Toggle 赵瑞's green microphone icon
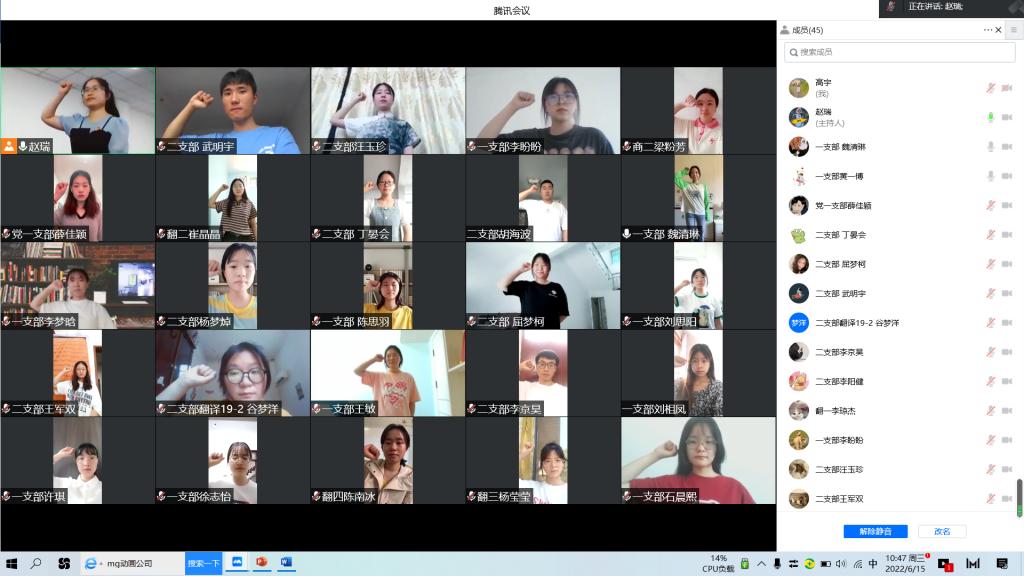Viewport: 1024px width, 576px height. (991, 117)
